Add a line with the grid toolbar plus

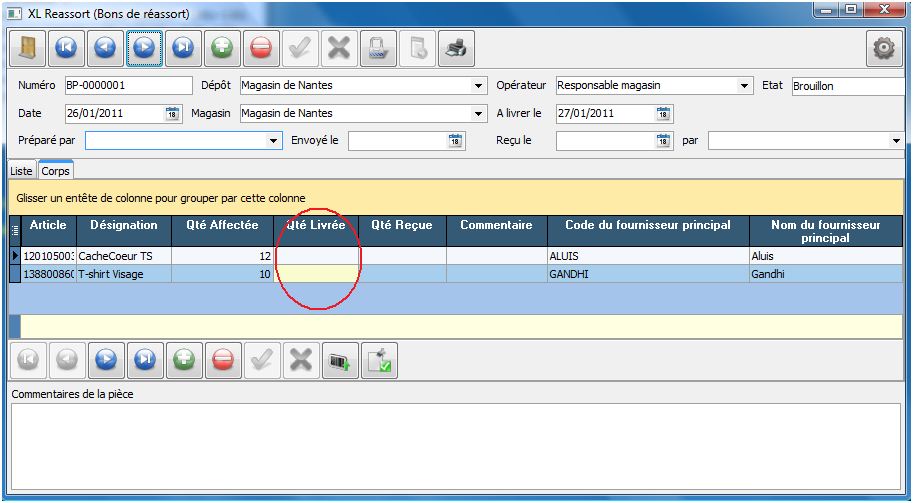(x=184, y=360)
